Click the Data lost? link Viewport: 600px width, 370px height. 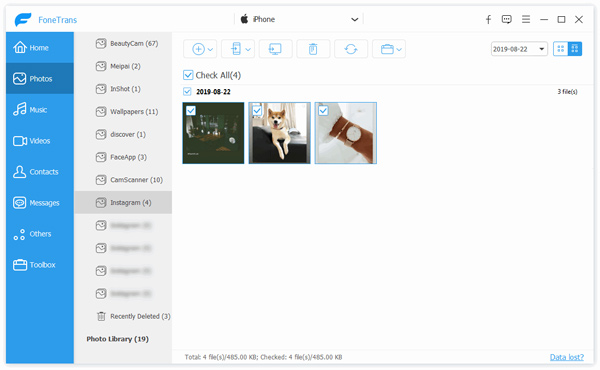point(567,357)
